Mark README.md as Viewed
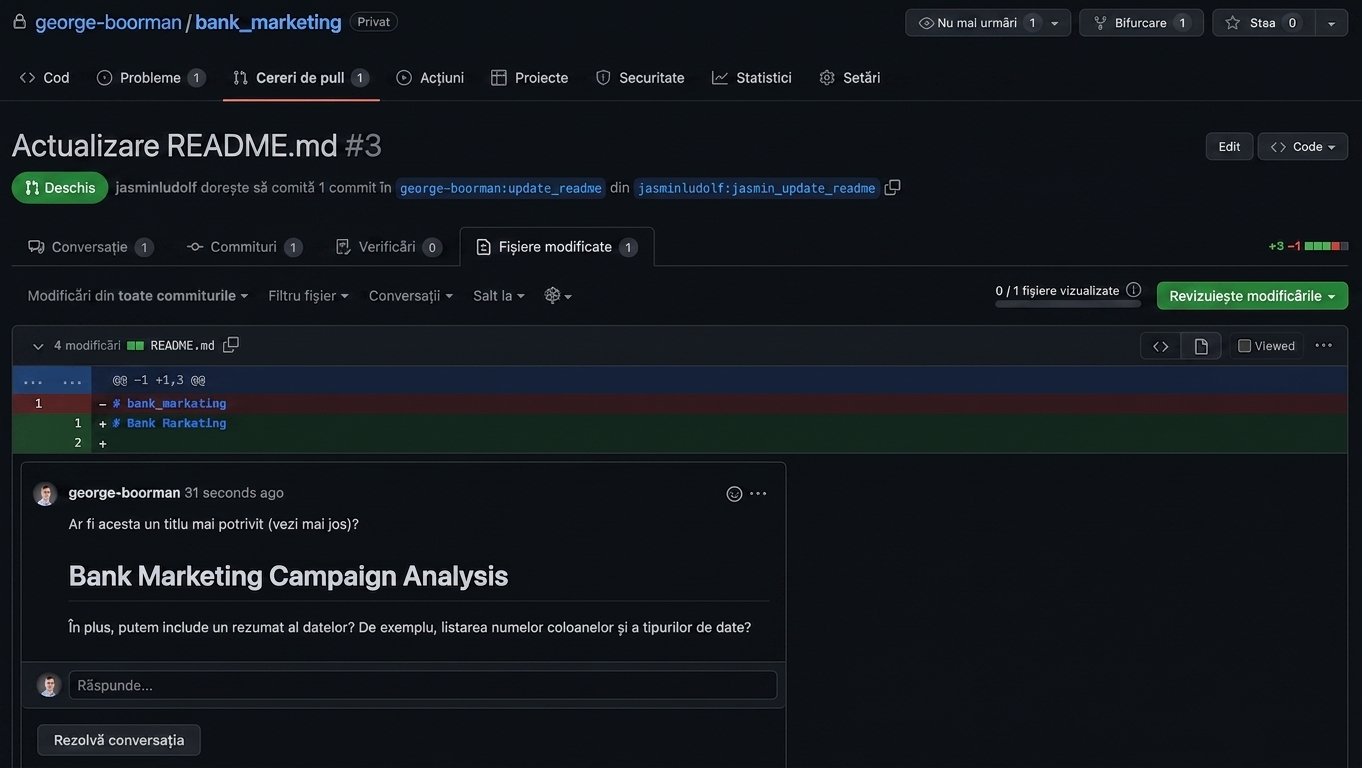1362x768 pixels. coord(1266,346)
